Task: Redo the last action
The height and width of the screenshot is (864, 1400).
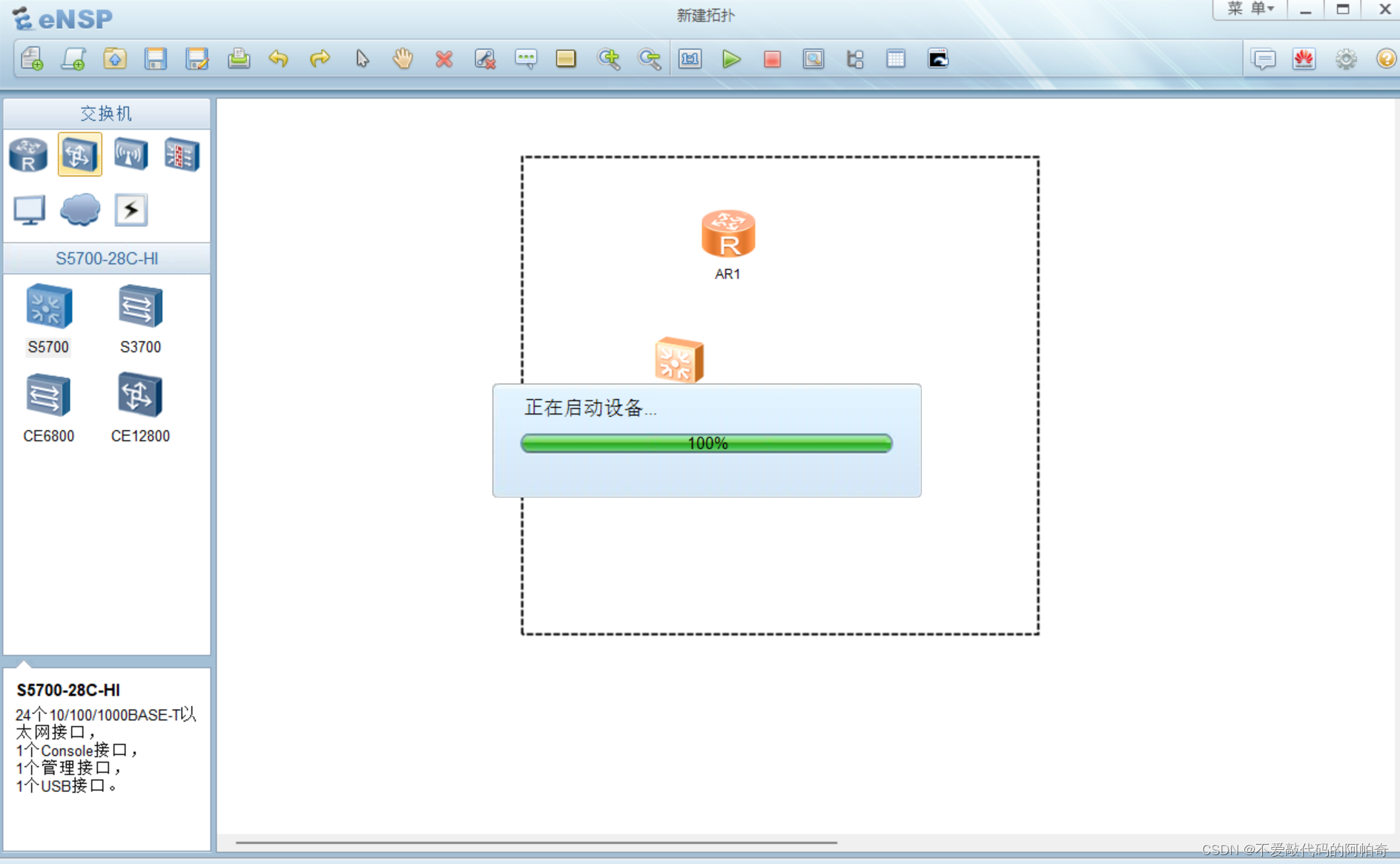Action: tap(320, 59)
